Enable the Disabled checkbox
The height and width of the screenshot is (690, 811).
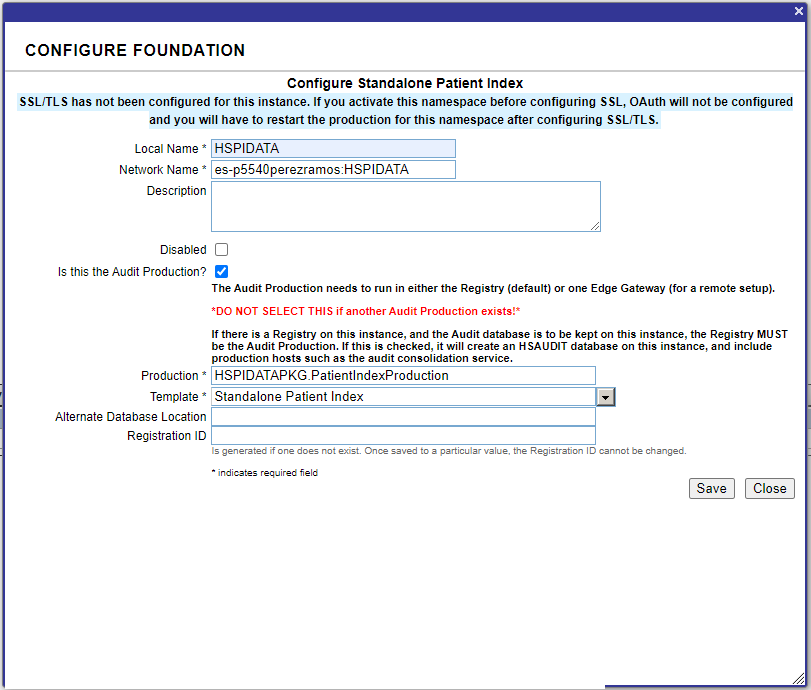221,250
